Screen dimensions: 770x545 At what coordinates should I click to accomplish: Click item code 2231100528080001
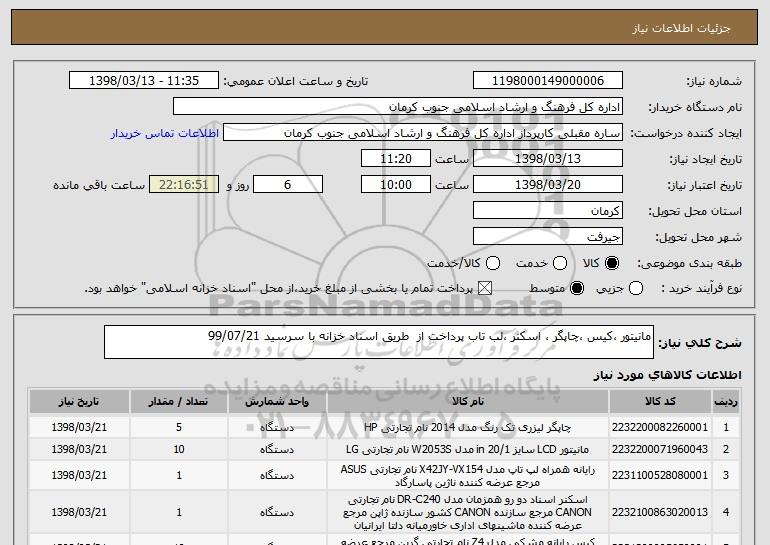(x=660, y=475)
